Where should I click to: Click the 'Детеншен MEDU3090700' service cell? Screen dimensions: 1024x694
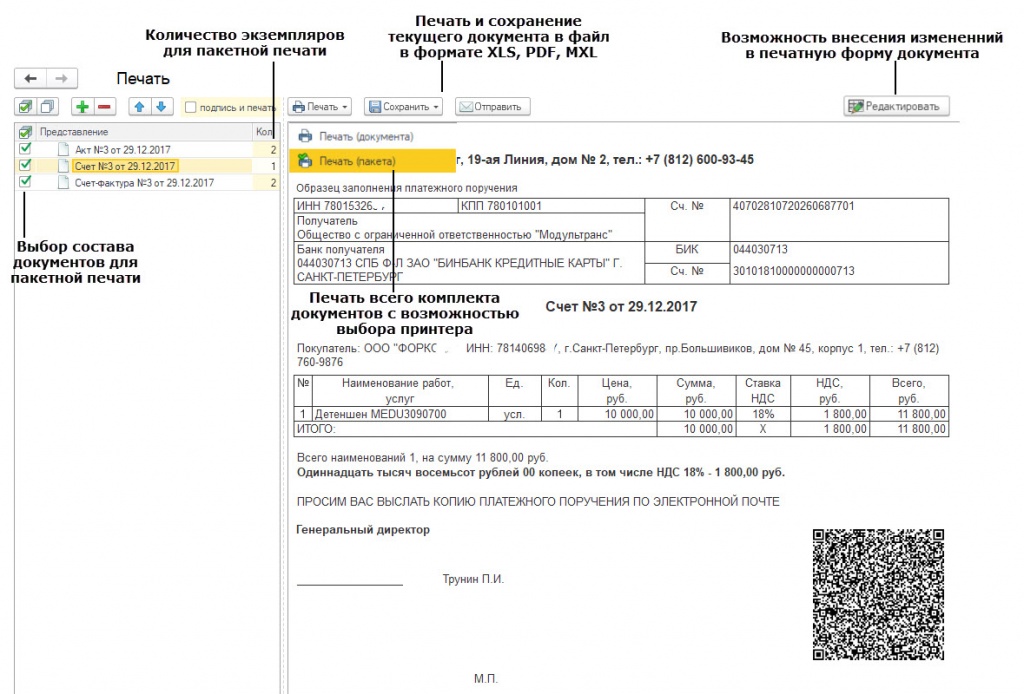[x=400, y=414]
